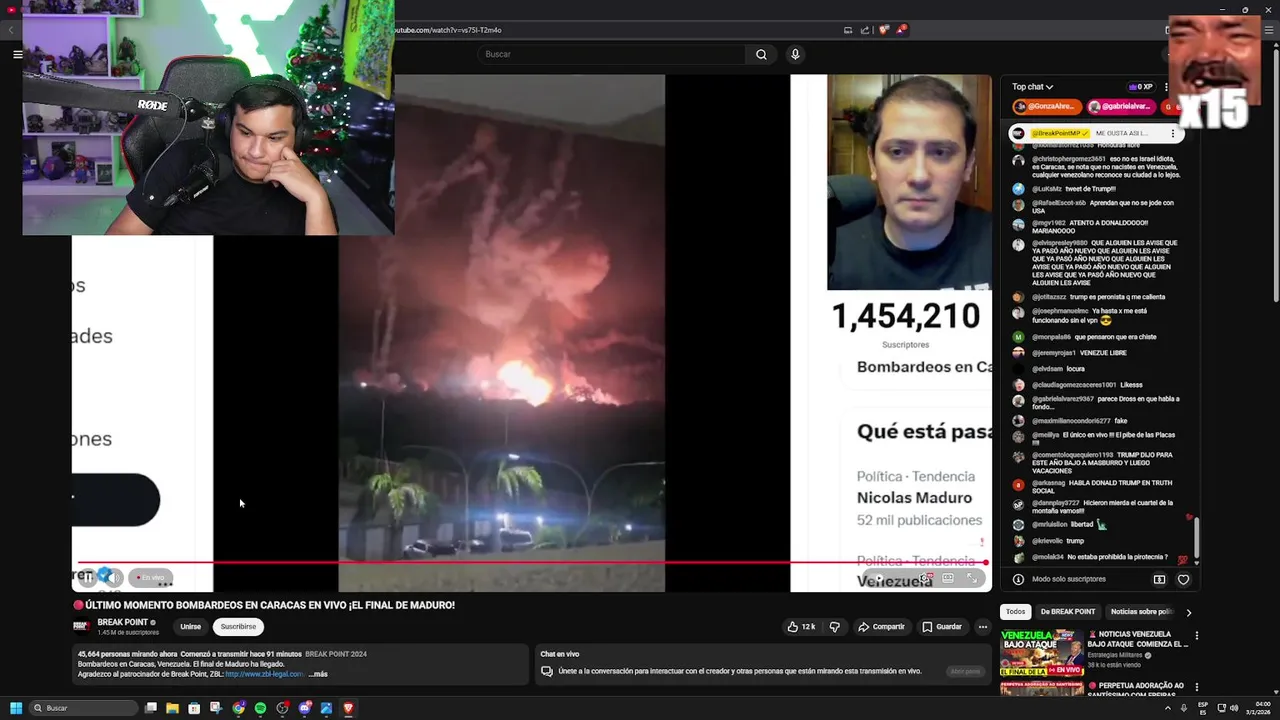Click the YouTube search magnifier button
Image resolution: width=1280 pixels, height=720 pixels.
761,54
